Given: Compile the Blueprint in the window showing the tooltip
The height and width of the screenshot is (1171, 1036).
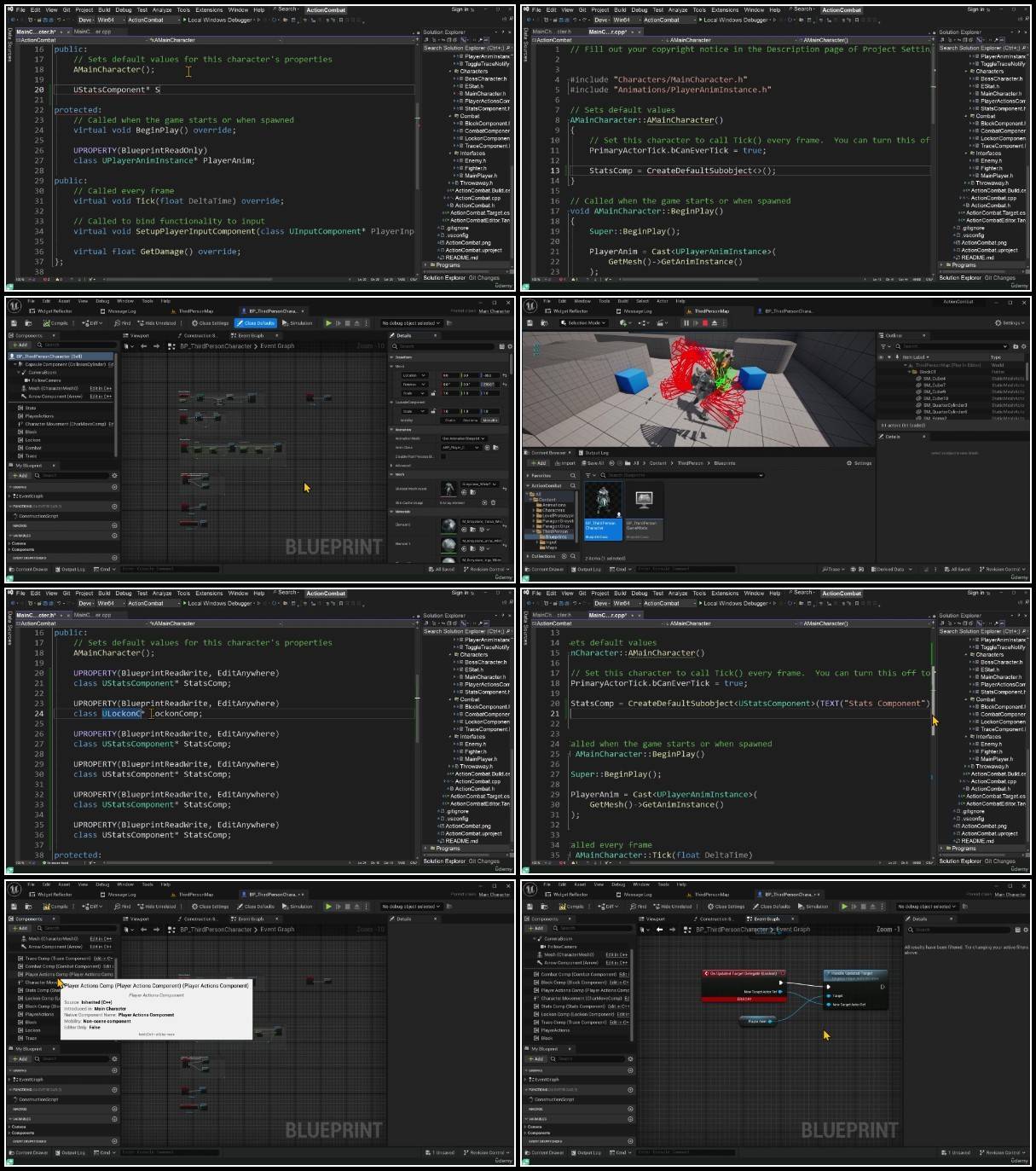Looking at the screenshot, I should coord(56,907).
